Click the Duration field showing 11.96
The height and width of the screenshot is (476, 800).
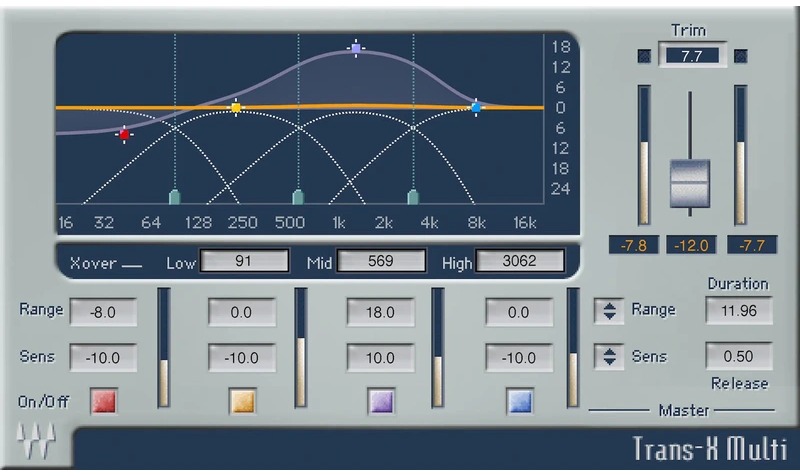739,310
